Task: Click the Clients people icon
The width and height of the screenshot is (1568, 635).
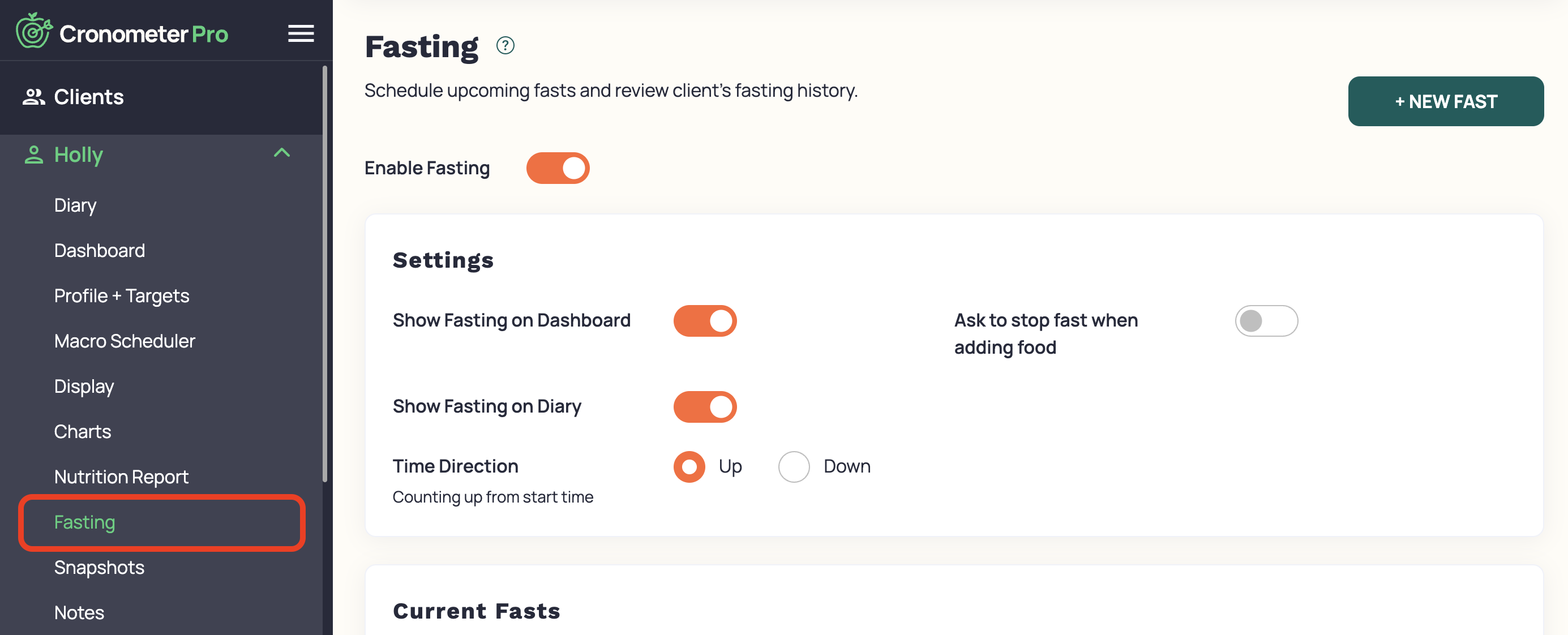Action: pyautogui.click(x=33, y=96)
